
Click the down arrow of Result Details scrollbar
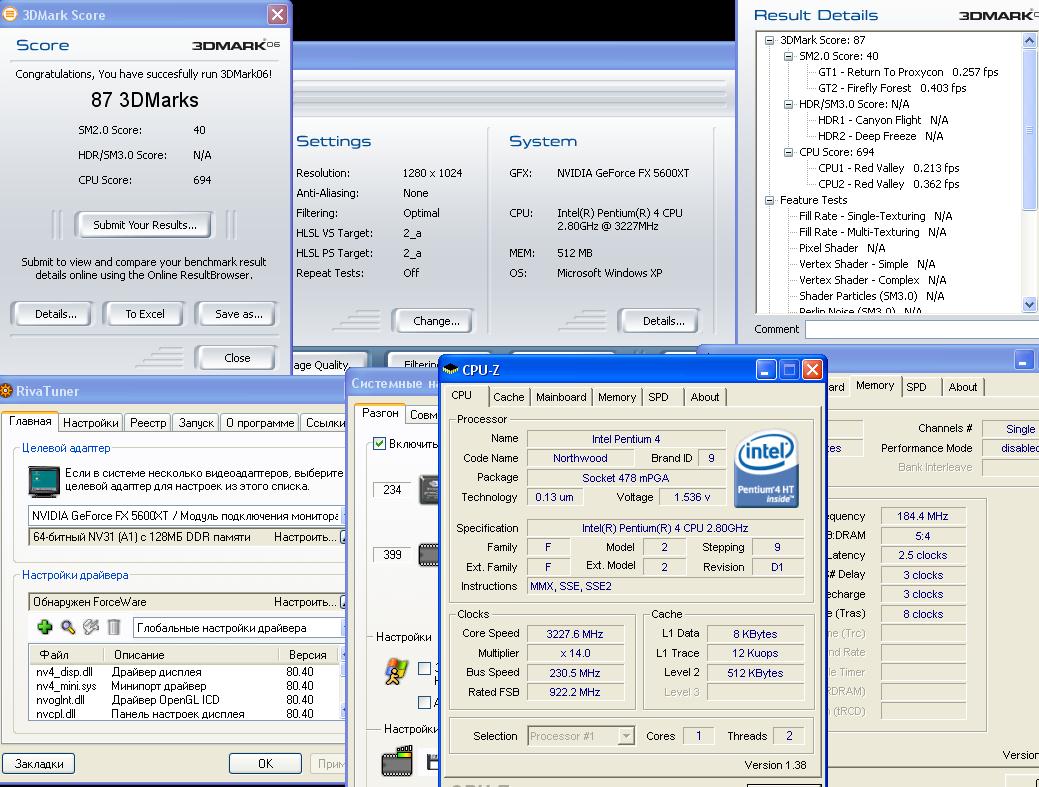point(1029,305)
